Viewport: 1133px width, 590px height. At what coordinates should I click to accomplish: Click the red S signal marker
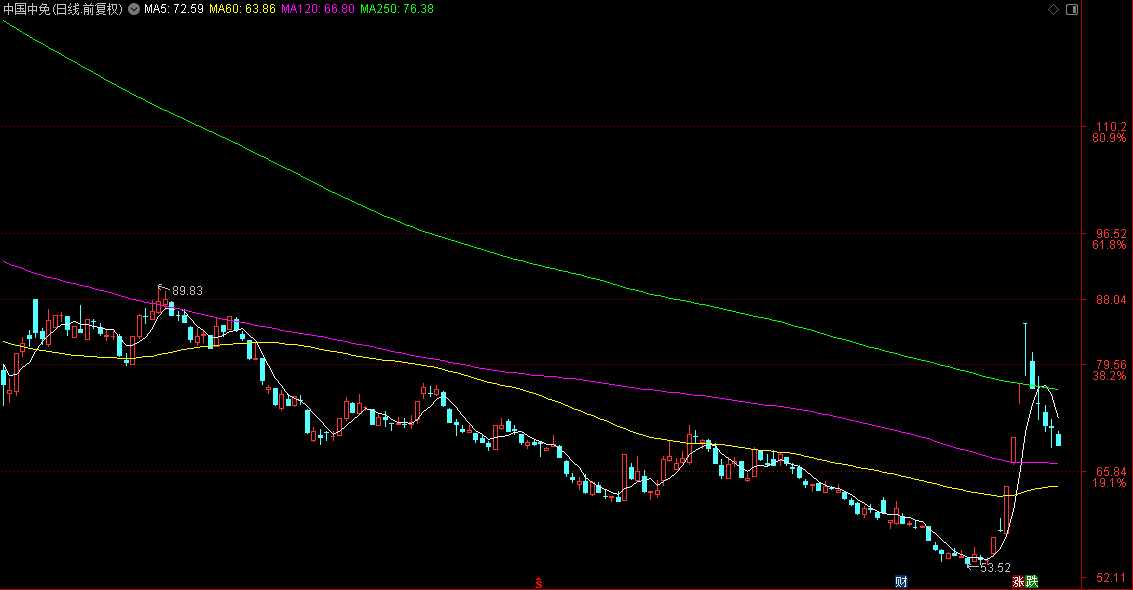tap(538, 582)
